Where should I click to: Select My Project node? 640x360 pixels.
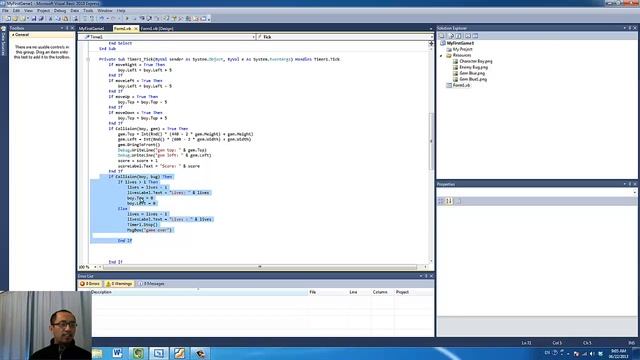point(462,49)
